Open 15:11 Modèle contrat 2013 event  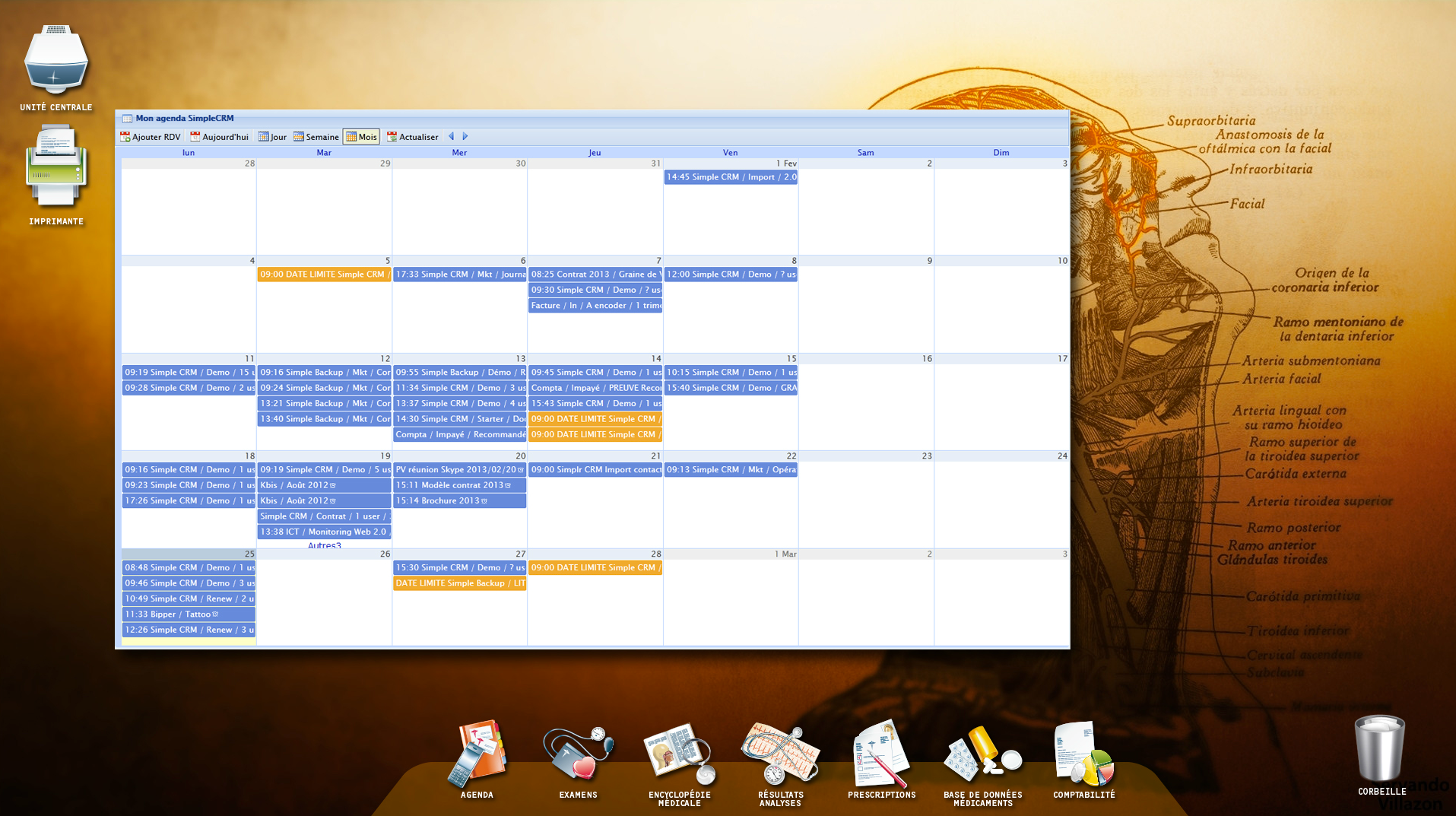click(459, 485)
